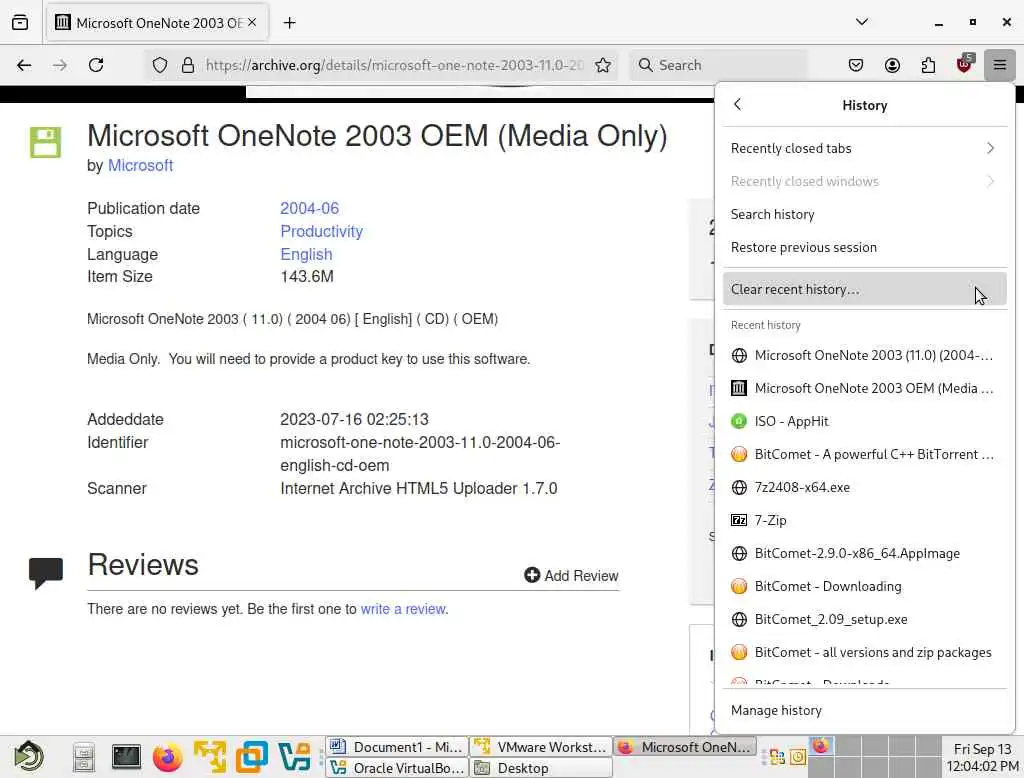
Task: Open BitComet all versions history entry
Action: (x=865, y=652)
